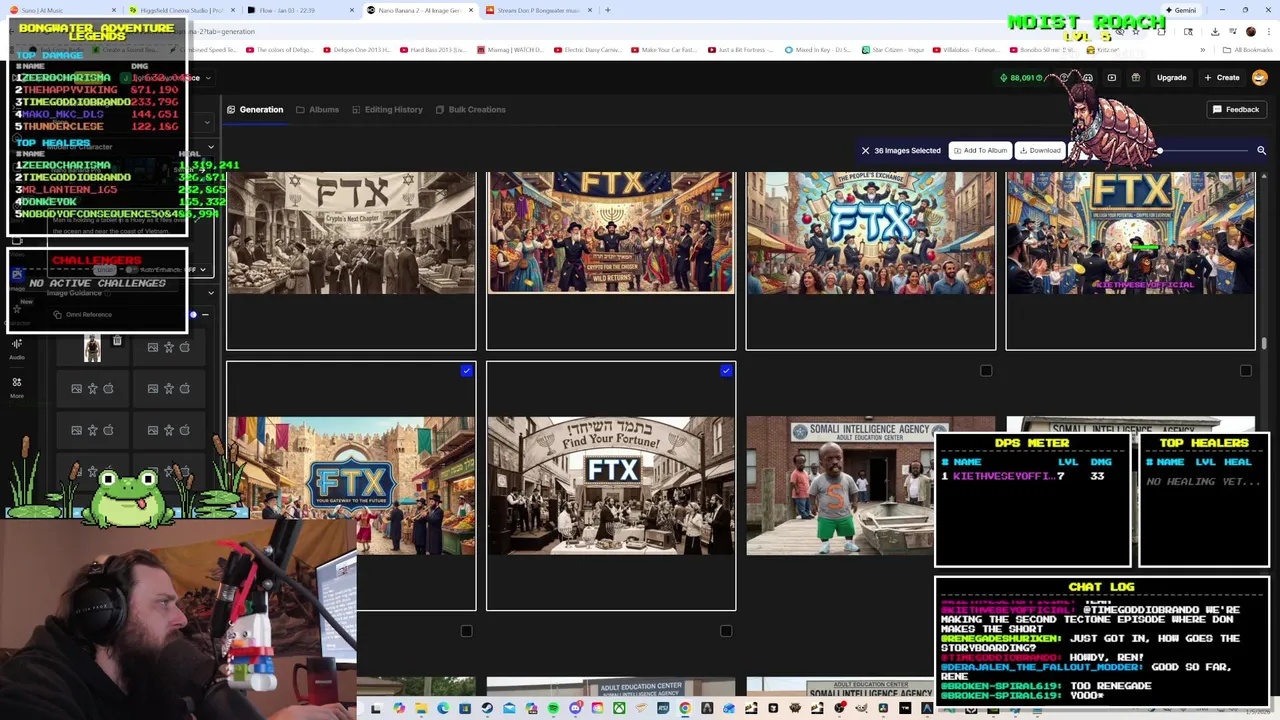Collapse Omni Reference with the minus button
Viewport: 1280px width, 720px height.
point(205,315)
